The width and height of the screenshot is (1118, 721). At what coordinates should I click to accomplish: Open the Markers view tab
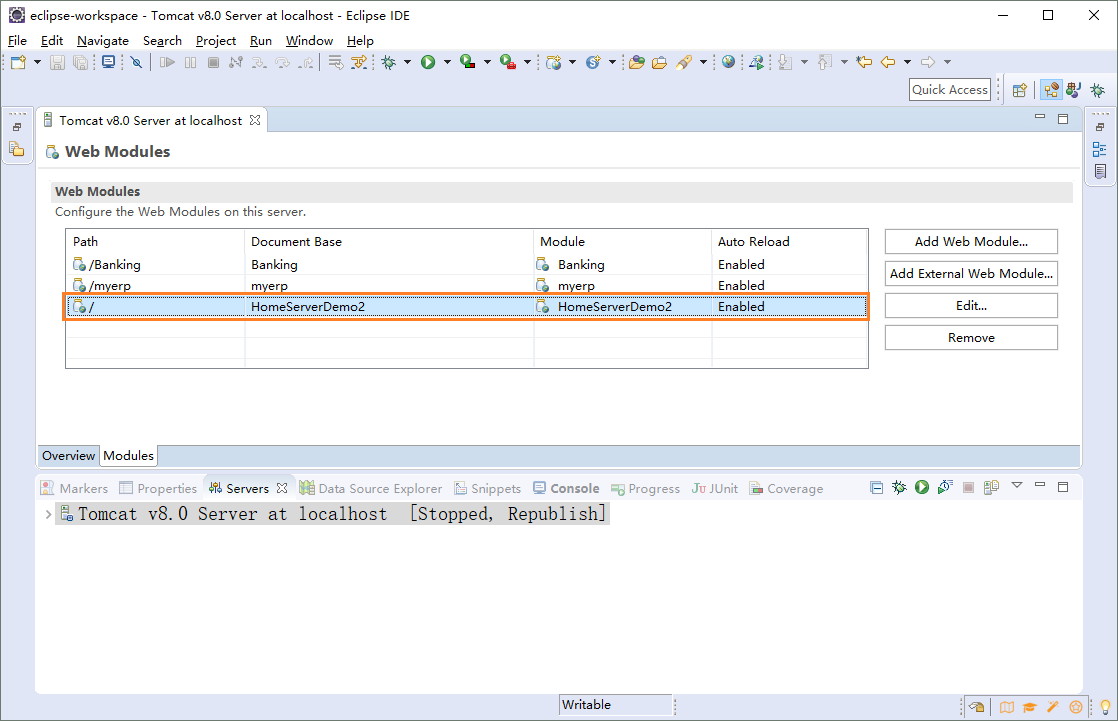[75, 489]
